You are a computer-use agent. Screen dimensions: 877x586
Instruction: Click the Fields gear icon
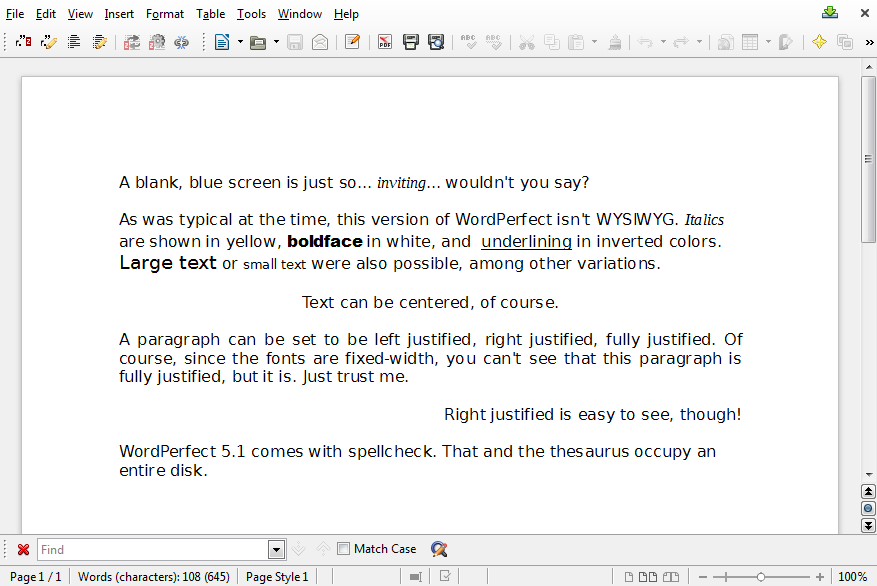pyautogui.click(x=157, y=42)
